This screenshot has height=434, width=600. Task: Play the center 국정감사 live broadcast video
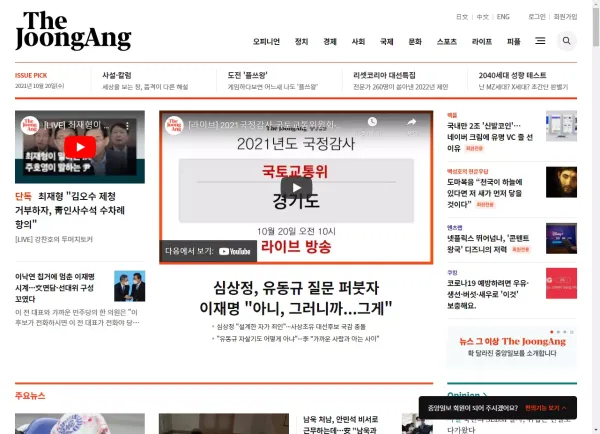click(296, 188)
